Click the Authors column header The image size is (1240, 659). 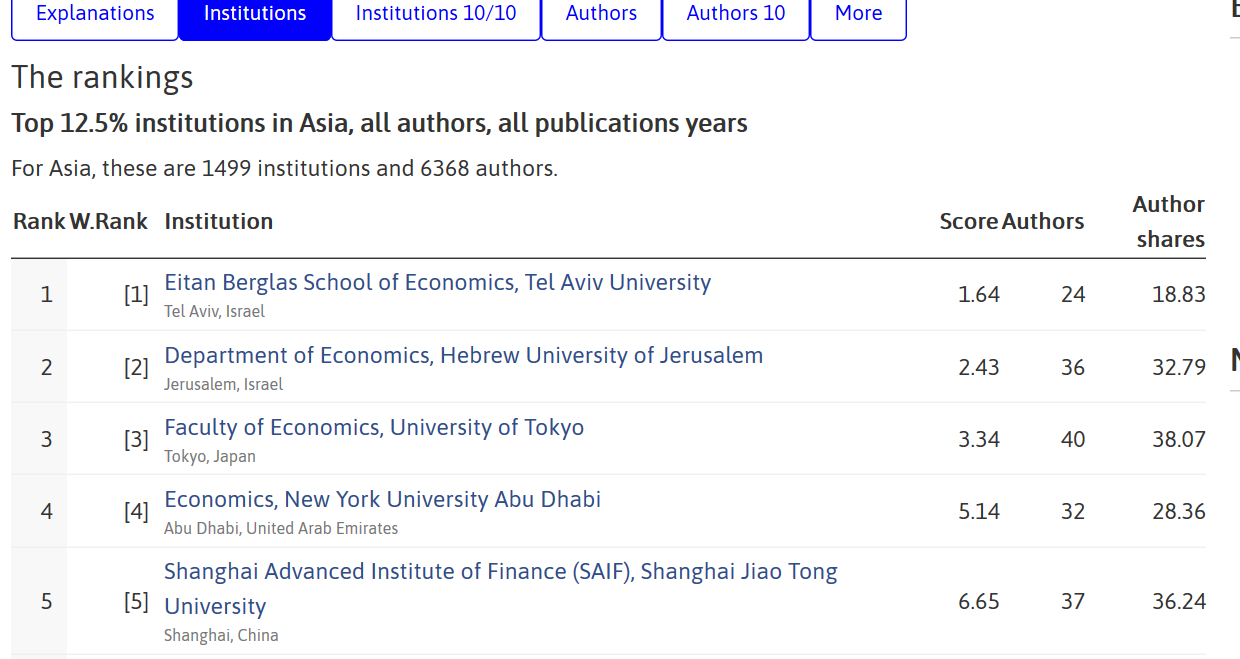tap(1043, 222)
